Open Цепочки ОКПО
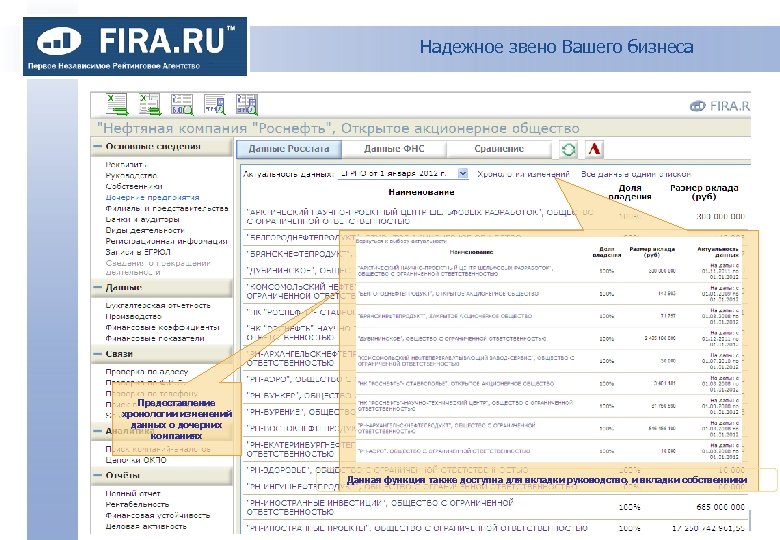This screenshot has width=780, height=540. [136, 460]
